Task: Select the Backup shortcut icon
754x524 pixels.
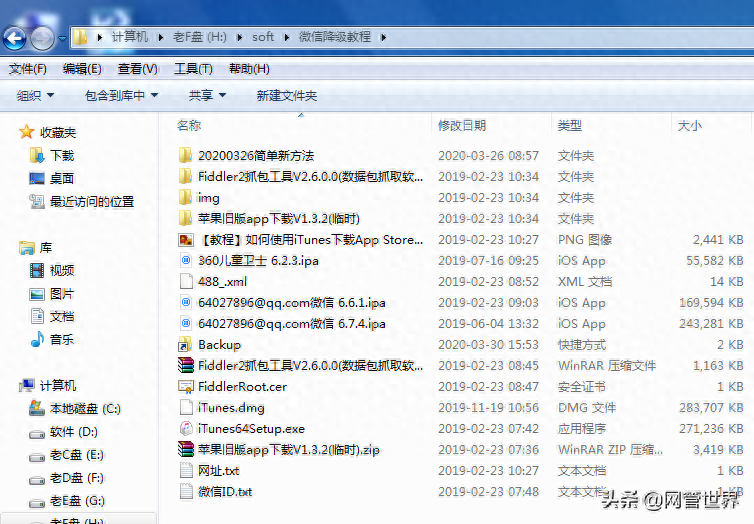Action: point(186,344)
